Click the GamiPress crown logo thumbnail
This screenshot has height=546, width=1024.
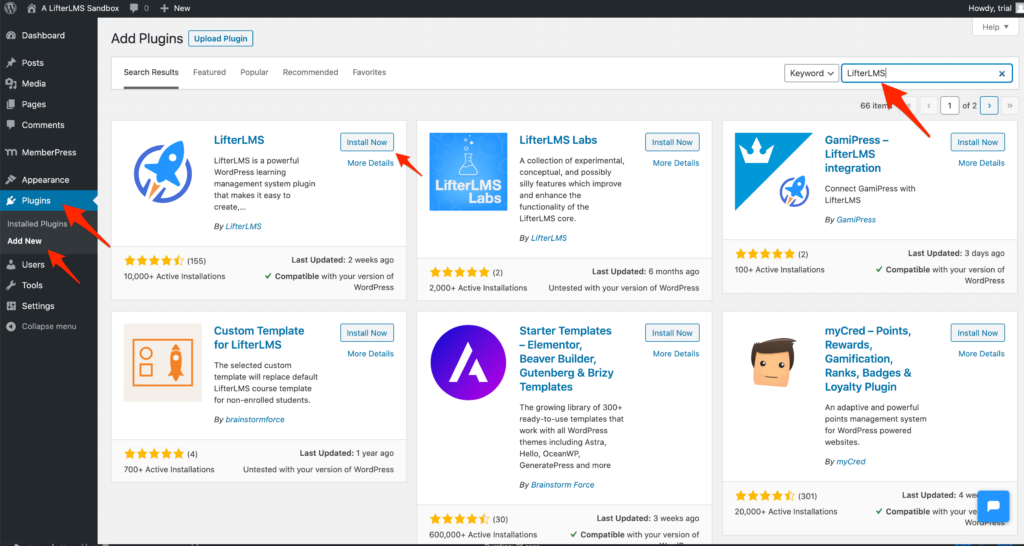[774, 172]
